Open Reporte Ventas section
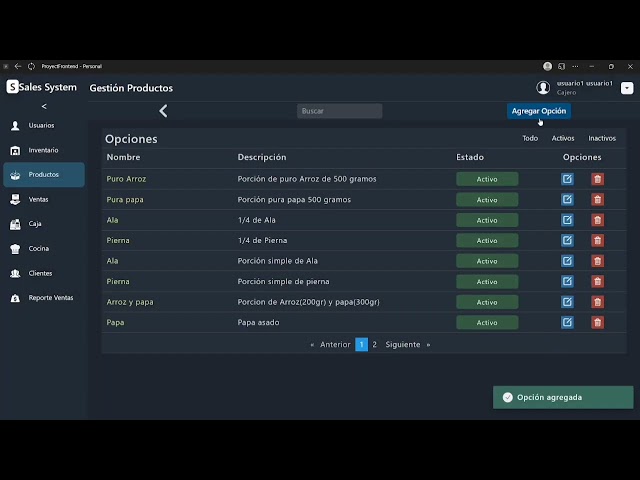 (44, 298)
